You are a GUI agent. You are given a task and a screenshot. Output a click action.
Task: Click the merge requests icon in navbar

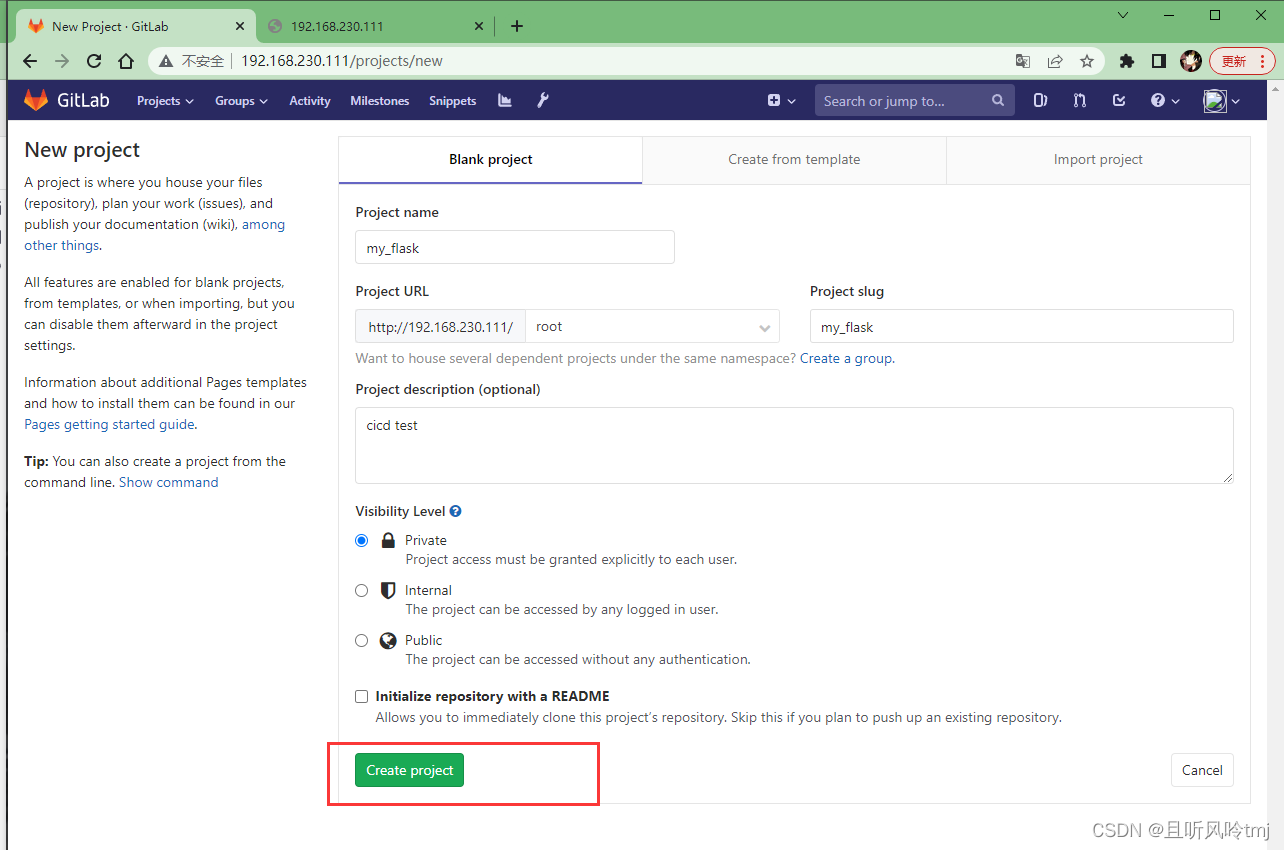pyautogui.click(x=1080, y=100)
